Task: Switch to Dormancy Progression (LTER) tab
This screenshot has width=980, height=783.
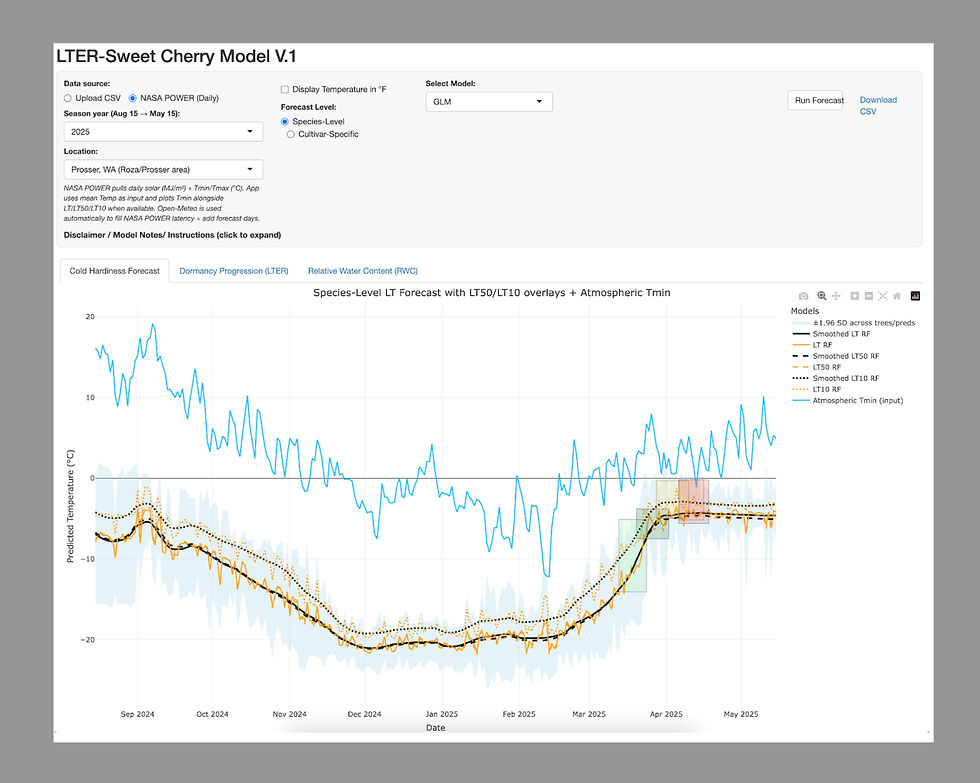Action: (234, 271)
